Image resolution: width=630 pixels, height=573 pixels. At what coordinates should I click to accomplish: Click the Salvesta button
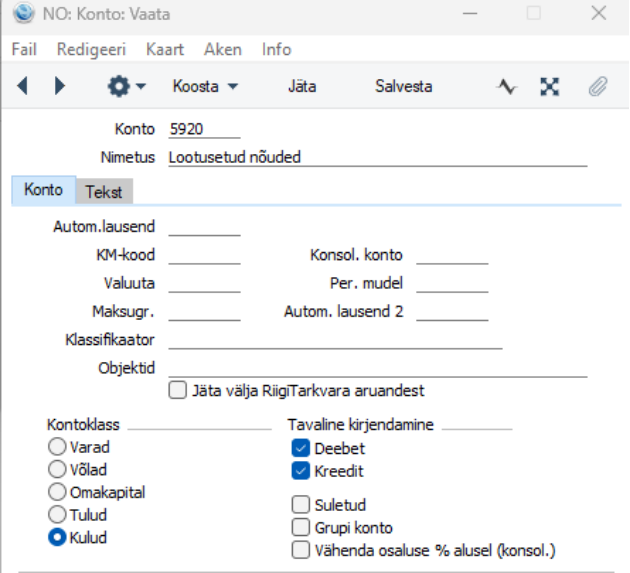(403, 86)
